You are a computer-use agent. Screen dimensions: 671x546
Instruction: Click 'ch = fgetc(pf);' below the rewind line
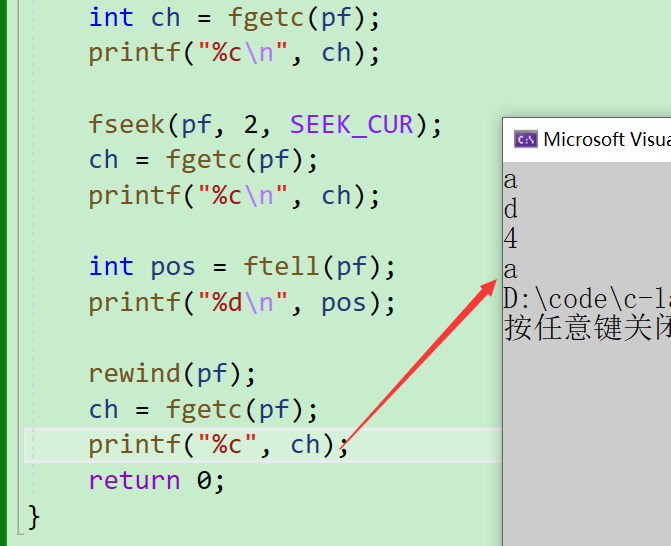pyautogui.click(x=203, y=410)
